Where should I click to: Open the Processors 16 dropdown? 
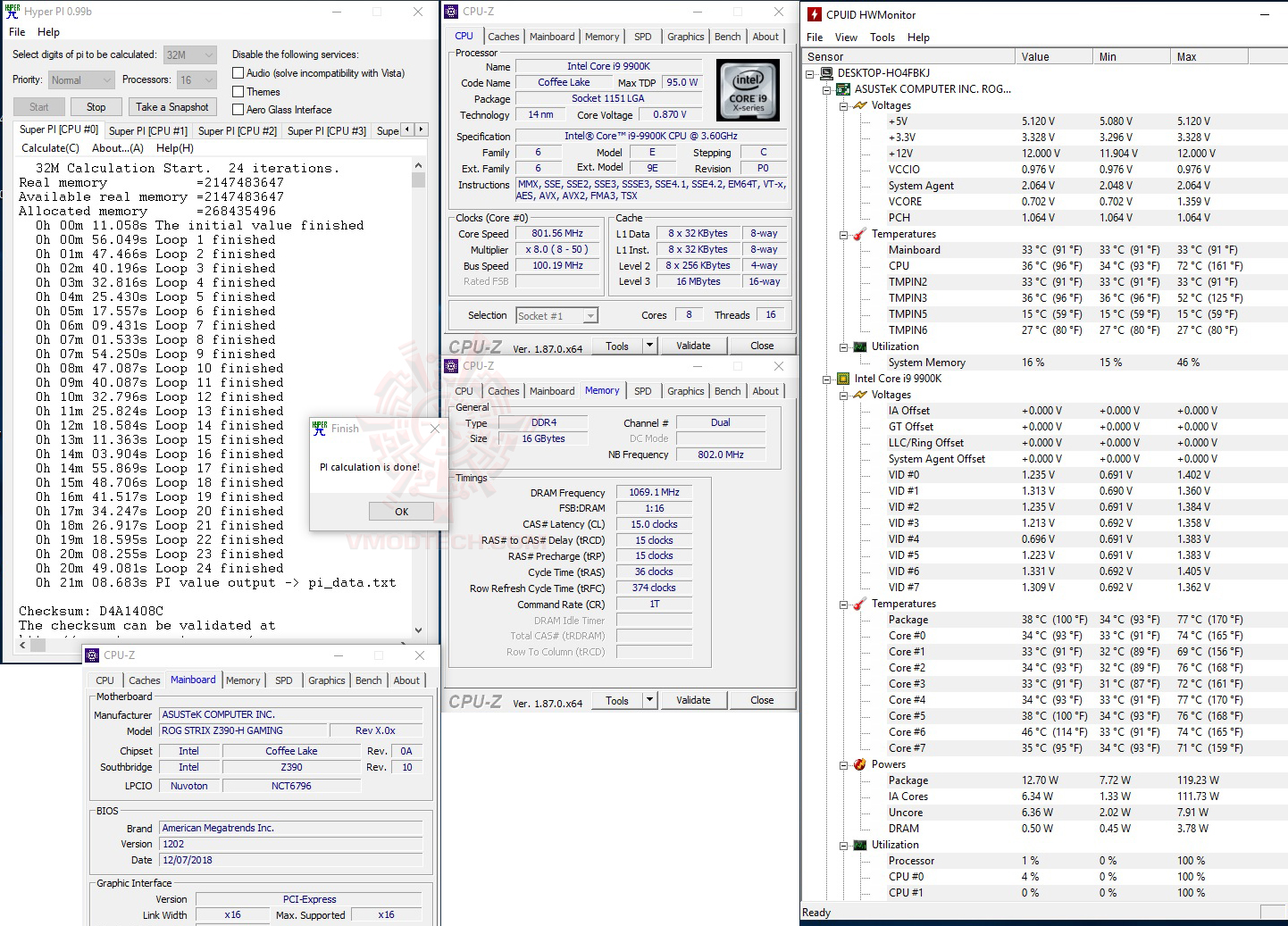[197, 79]
